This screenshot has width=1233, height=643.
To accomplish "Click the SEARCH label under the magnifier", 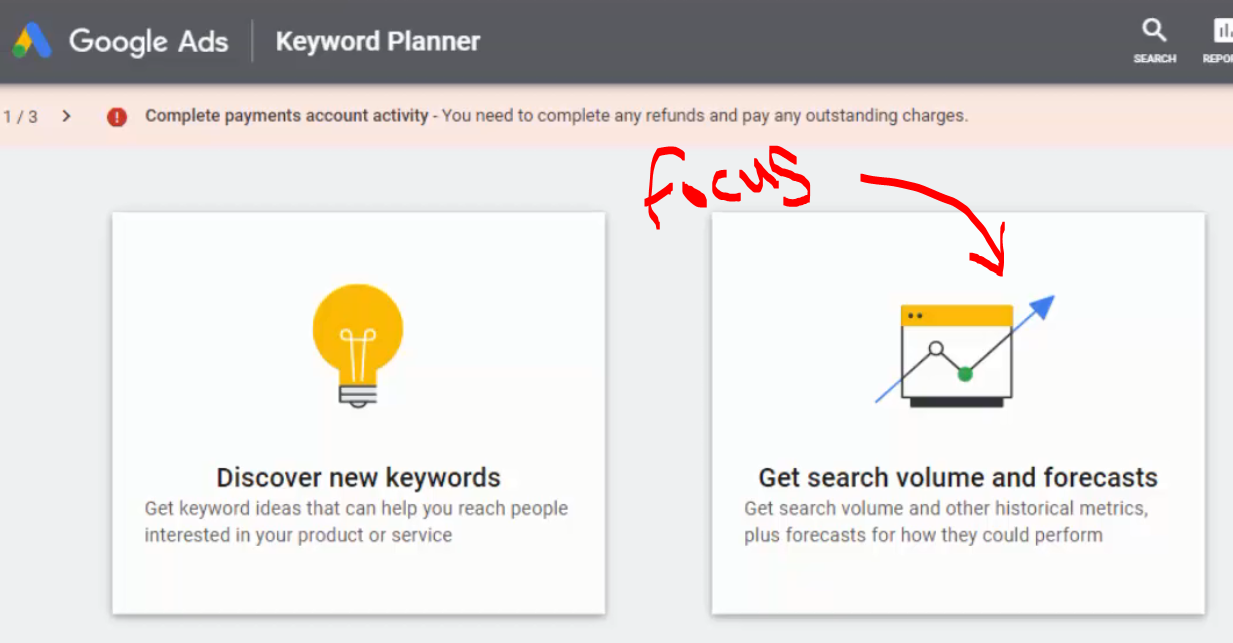I will (x=1154, y=59).
